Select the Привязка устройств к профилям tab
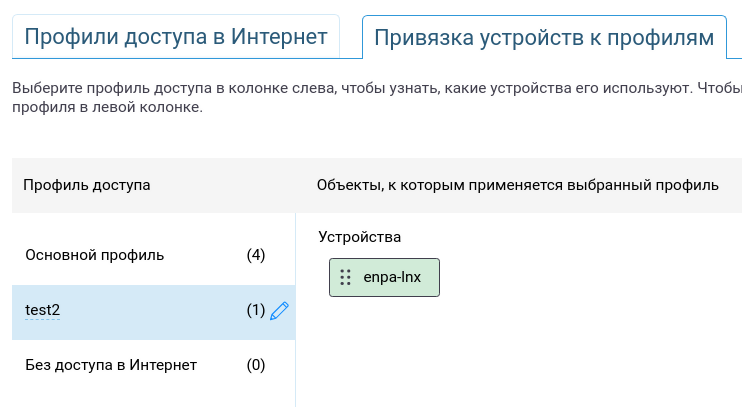742x407 pixels. click(544, 38)
